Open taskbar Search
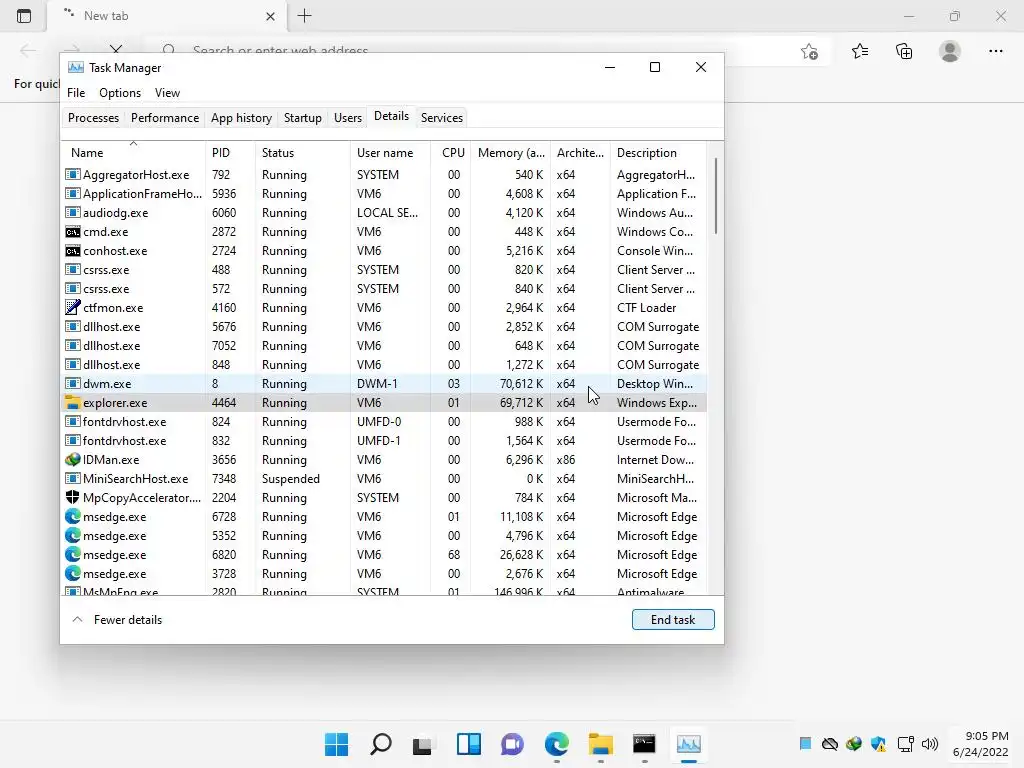Viewport: 1024px width, 768px height. [x=381, y=744]
